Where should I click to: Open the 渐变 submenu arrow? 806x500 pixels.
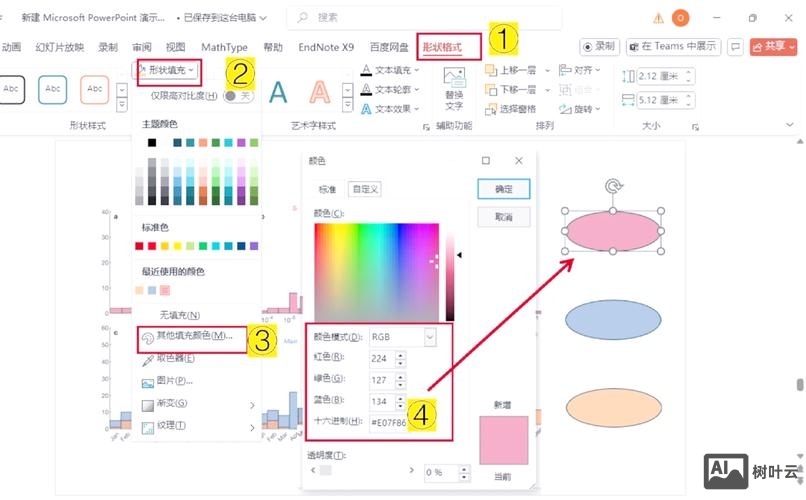252,405
